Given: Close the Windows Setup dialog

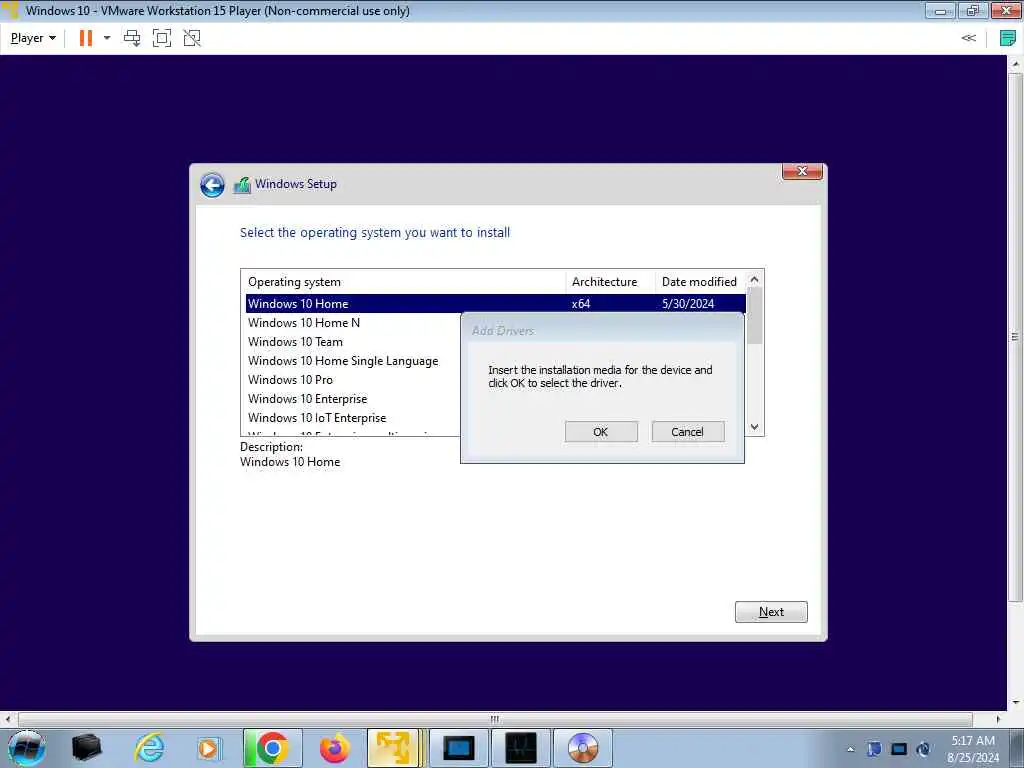Looking at the screenshot, I should [x=802, y=171].
